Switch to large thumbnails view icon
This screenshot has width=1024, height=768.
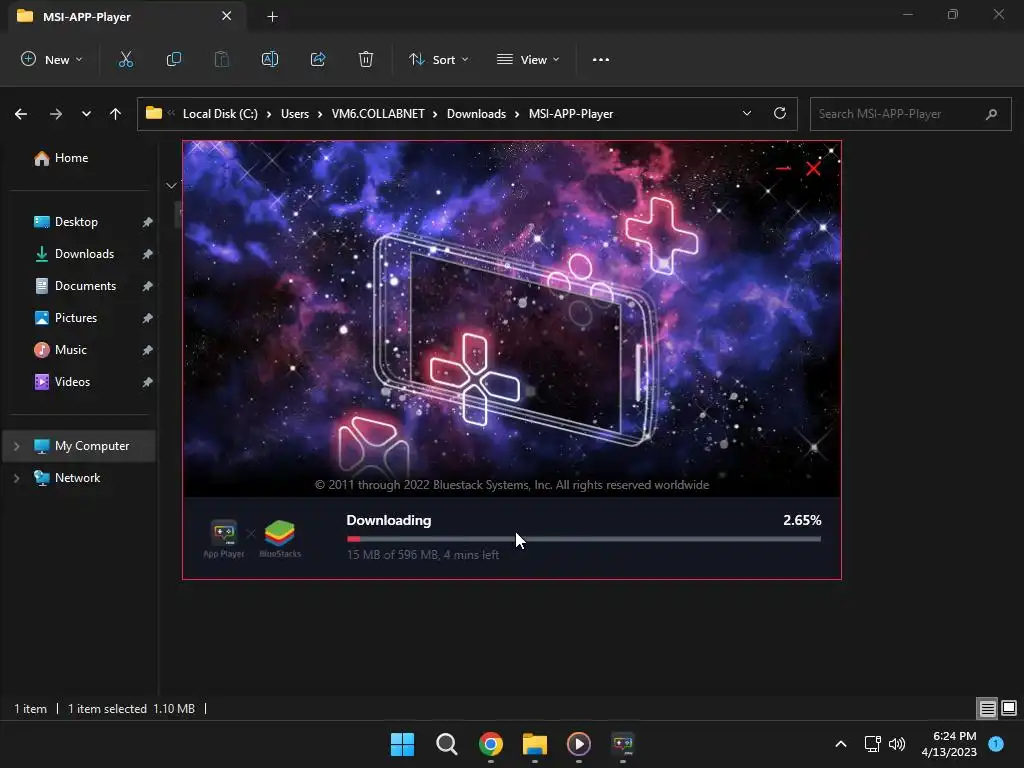(1009, 708)
